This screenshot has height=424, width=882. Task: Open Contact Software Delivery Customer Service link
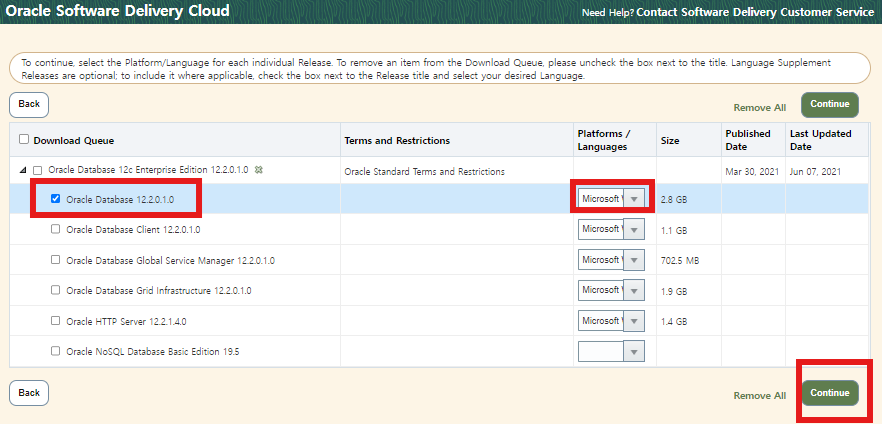pos(755,12)
